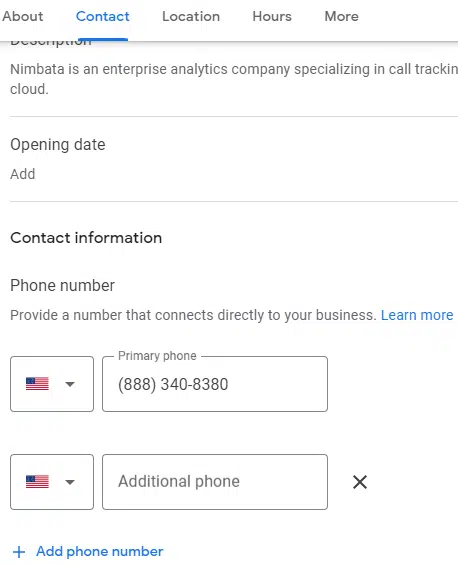The height and width of the screenshot is (564, 458).
Task: Click the Primary phone floating label
Action: [x=157, y=356]
